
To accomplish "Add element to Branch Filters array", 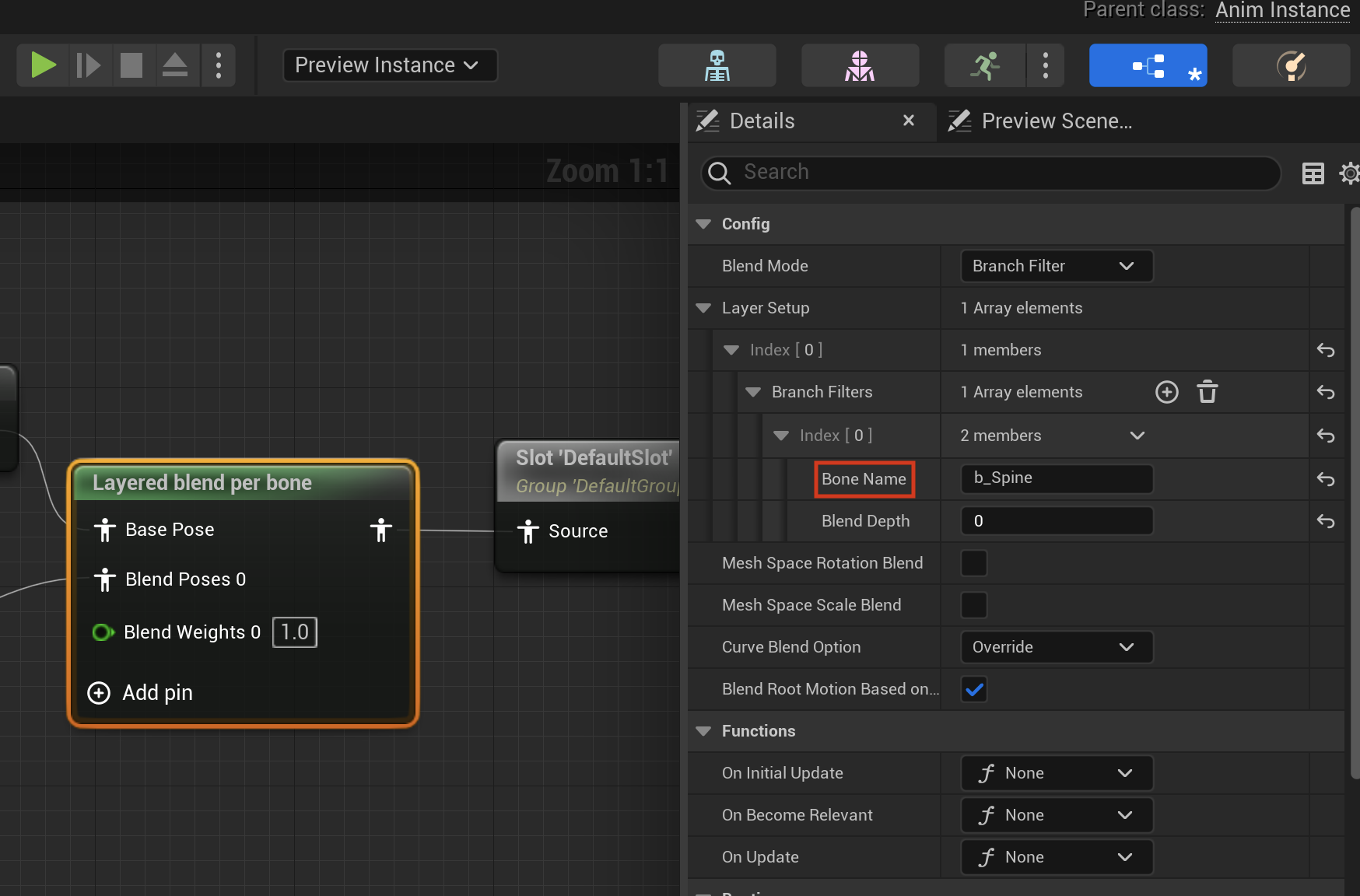I will tap(1166, 392).
